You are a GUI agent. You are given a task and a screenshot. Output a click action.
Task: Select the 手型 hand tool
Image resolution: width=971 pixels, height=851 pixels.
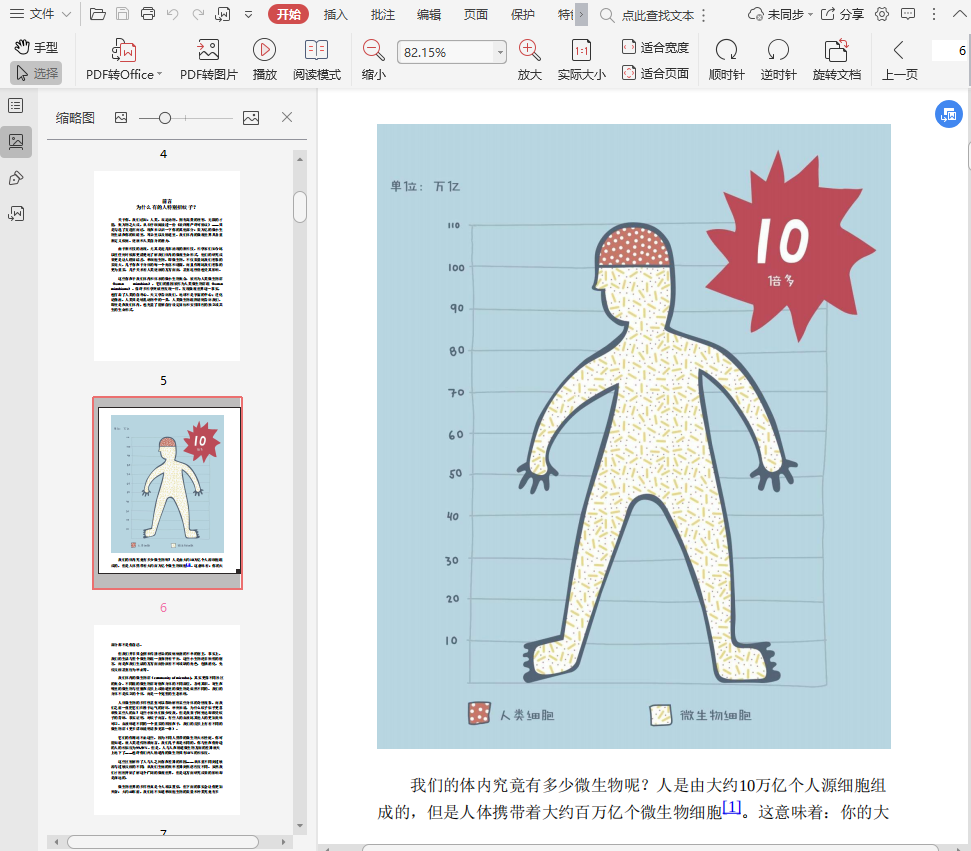[36, 47]
